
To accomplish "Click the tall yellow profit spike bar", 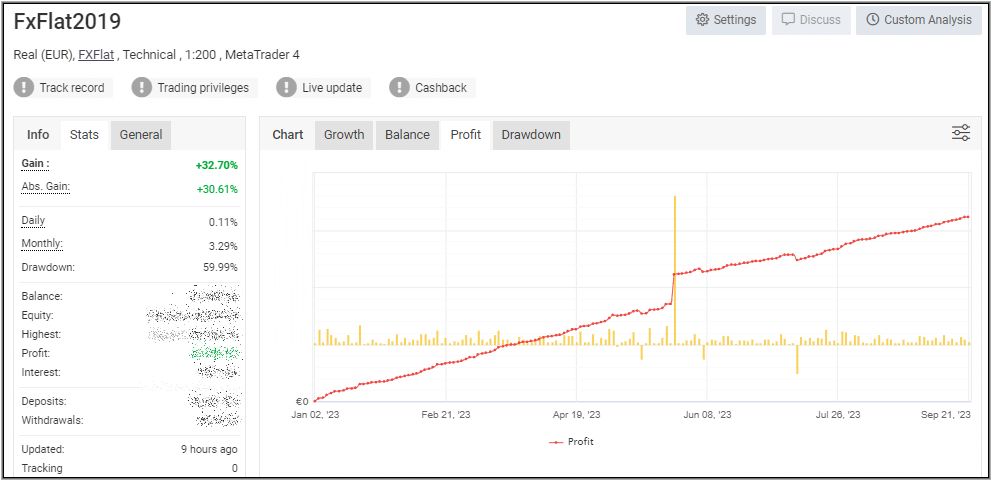I will point(675,260).
